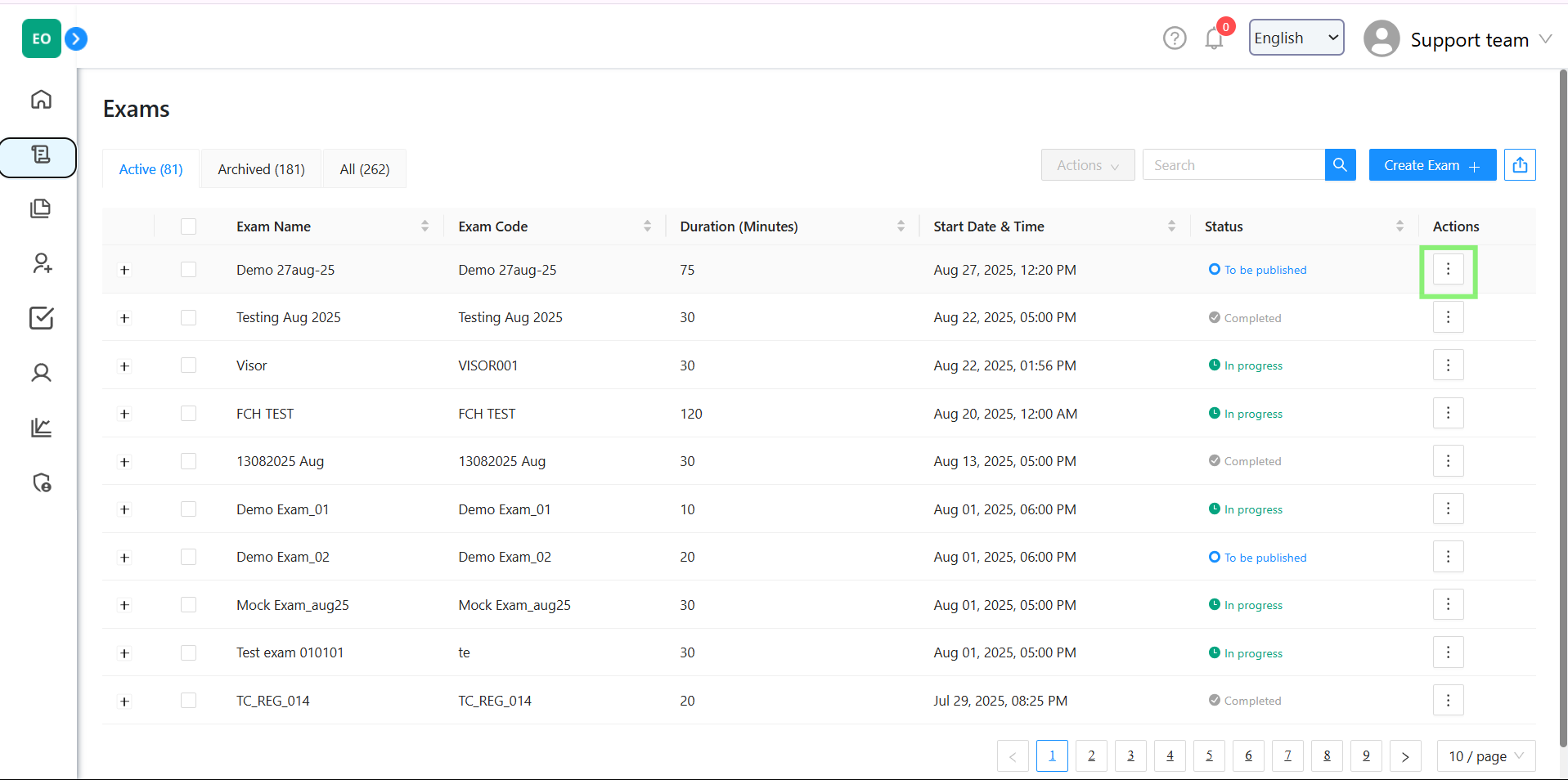
Task: Check the box for Demo 27aug-25
Action: point(188,270)
